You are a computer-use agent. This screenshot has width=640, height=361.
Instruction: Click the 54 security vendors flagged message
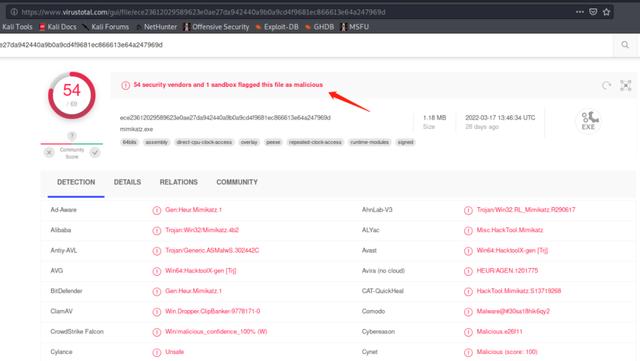tap(228, 85)
